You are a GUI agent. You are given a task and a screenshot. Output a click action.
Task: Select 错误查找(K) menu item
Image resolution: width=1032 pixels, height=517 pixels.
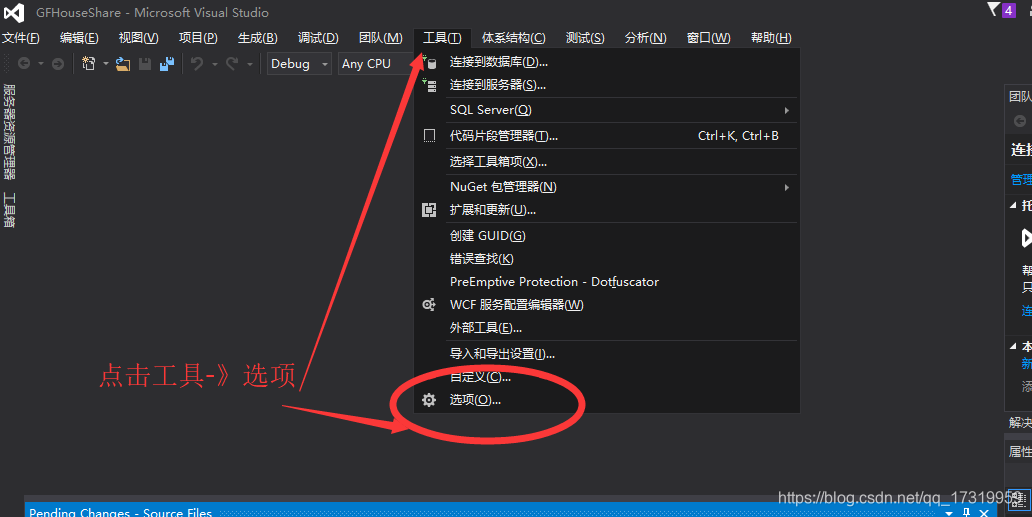tap(607, 258)
